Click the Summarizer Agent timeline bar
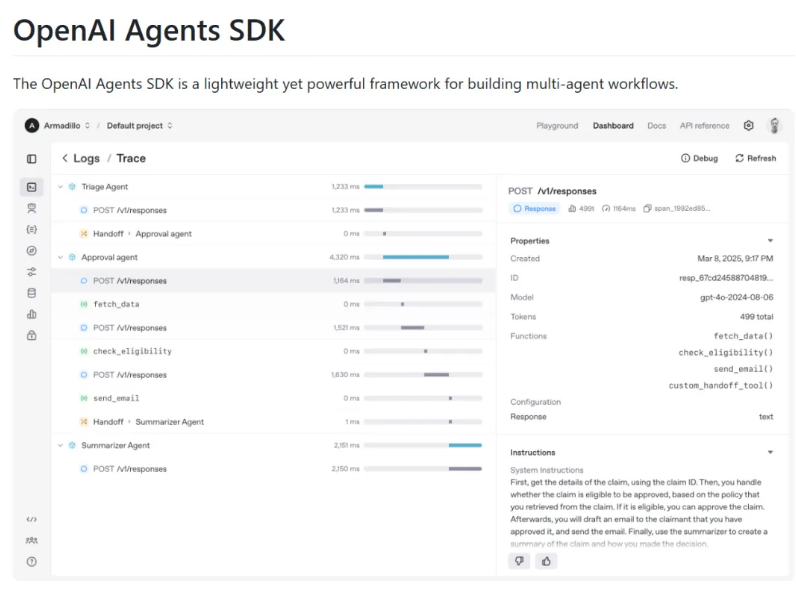This screenshot has height=602, width=796. [465, 445]
